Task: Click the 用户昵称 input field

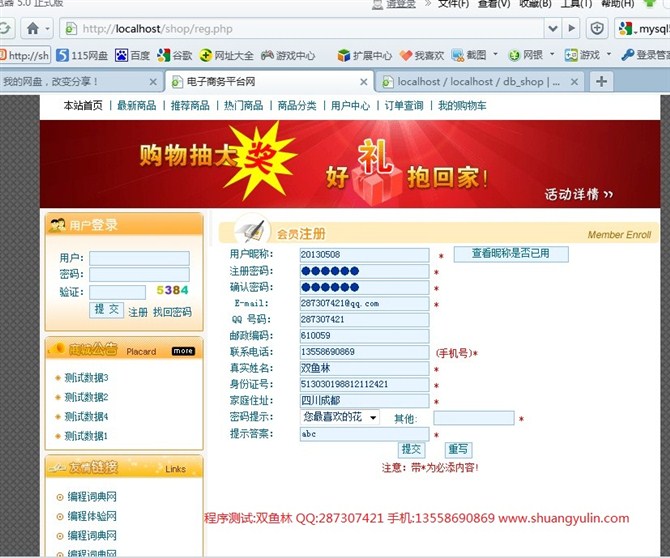Action: click(364, 255)
